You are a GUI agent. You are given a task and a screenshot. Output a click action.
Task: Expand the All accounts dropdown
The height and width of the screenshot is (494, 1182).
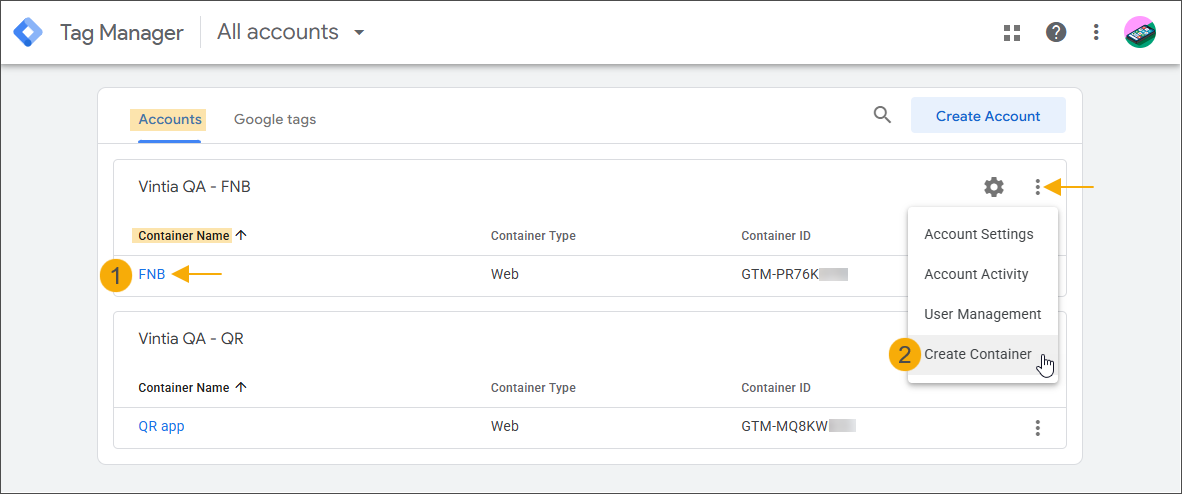[291, 32]
